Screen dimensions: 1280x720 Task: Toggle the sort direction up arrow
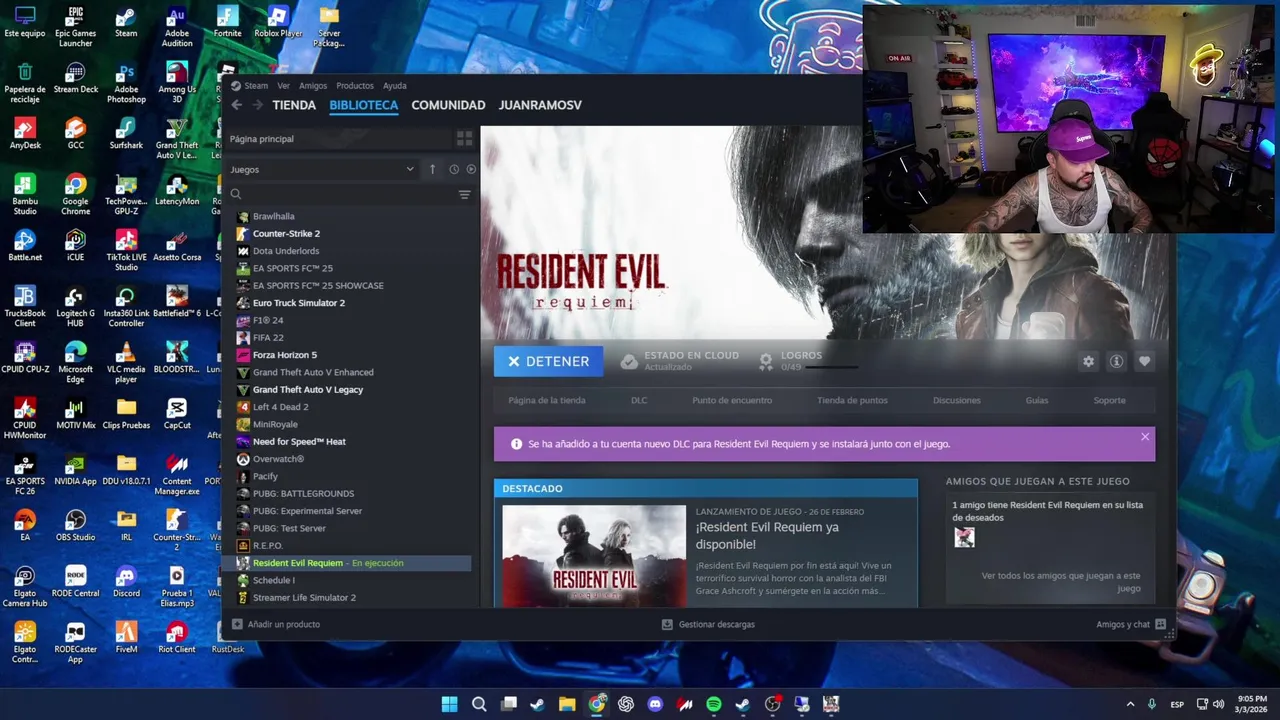tap(432, 169)
